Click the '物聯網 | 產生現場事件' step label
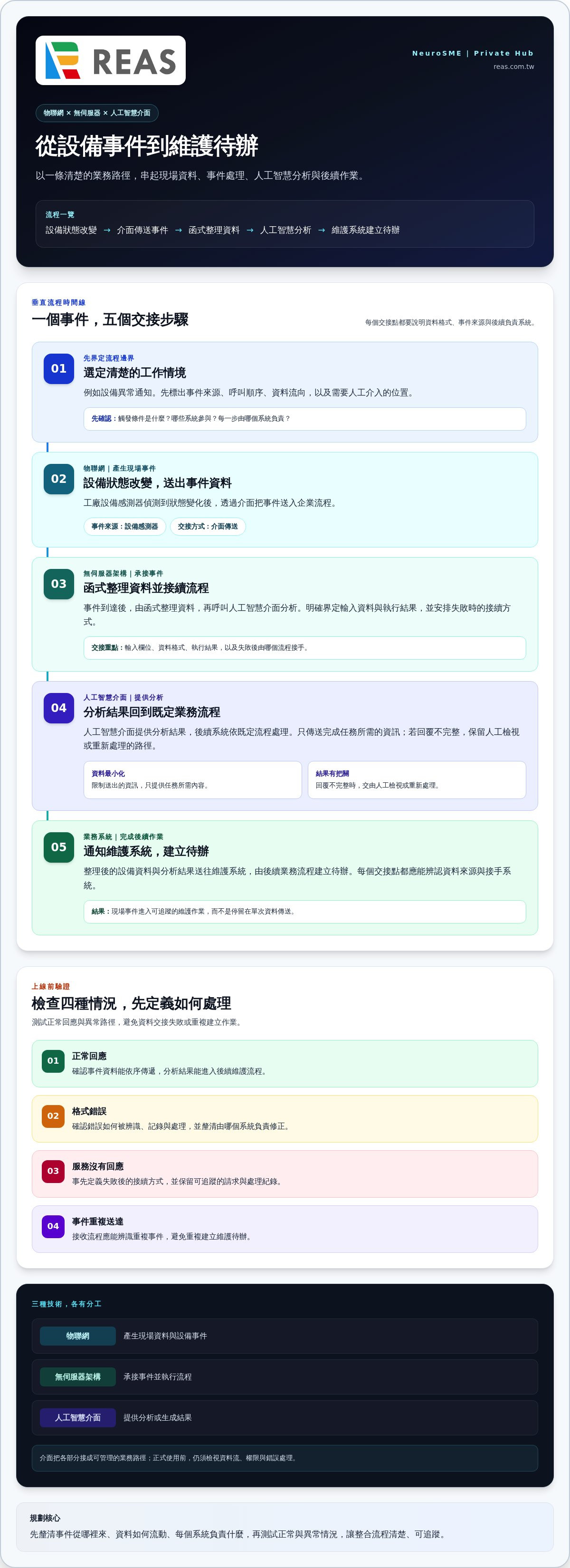Screen dimensions: 570x1568 [119, 469]
